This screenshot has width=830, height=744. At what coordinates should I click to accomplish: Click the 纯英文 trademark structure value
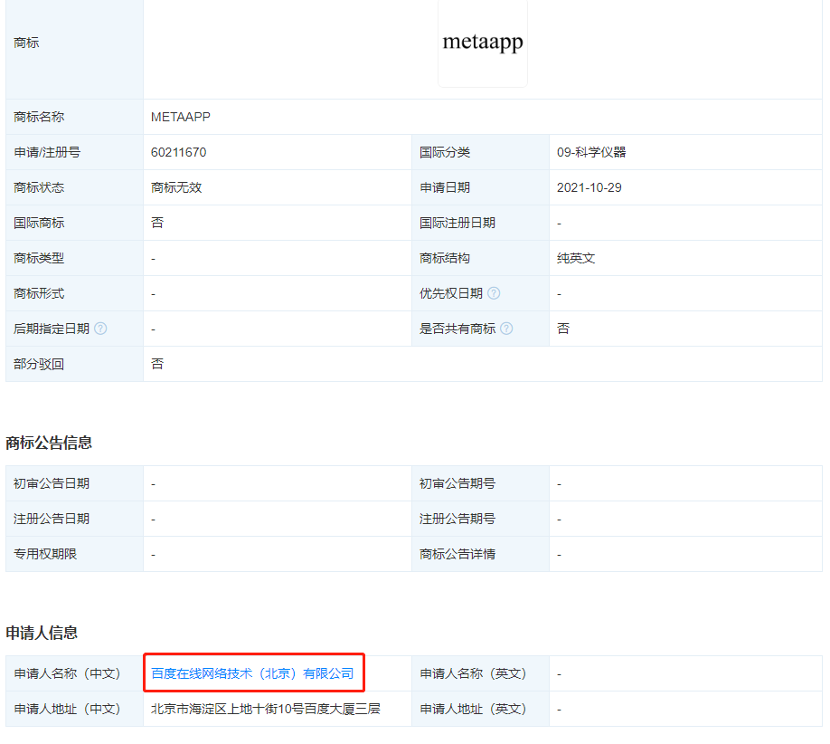(x=576, y=258)
